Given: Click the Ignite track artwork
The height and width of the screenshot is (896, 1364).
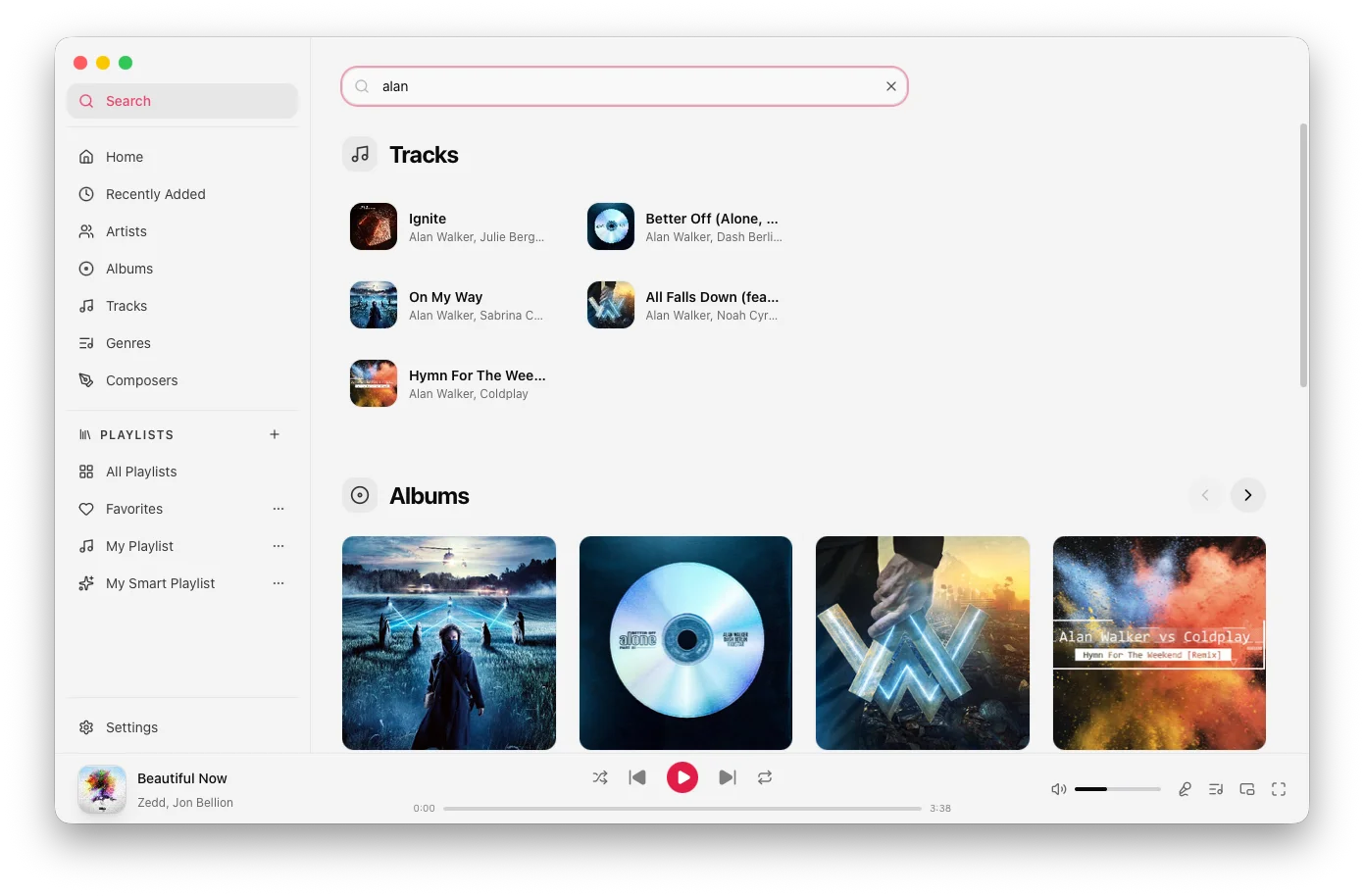Looking at the screenshot, I should [x=374, y=226].
